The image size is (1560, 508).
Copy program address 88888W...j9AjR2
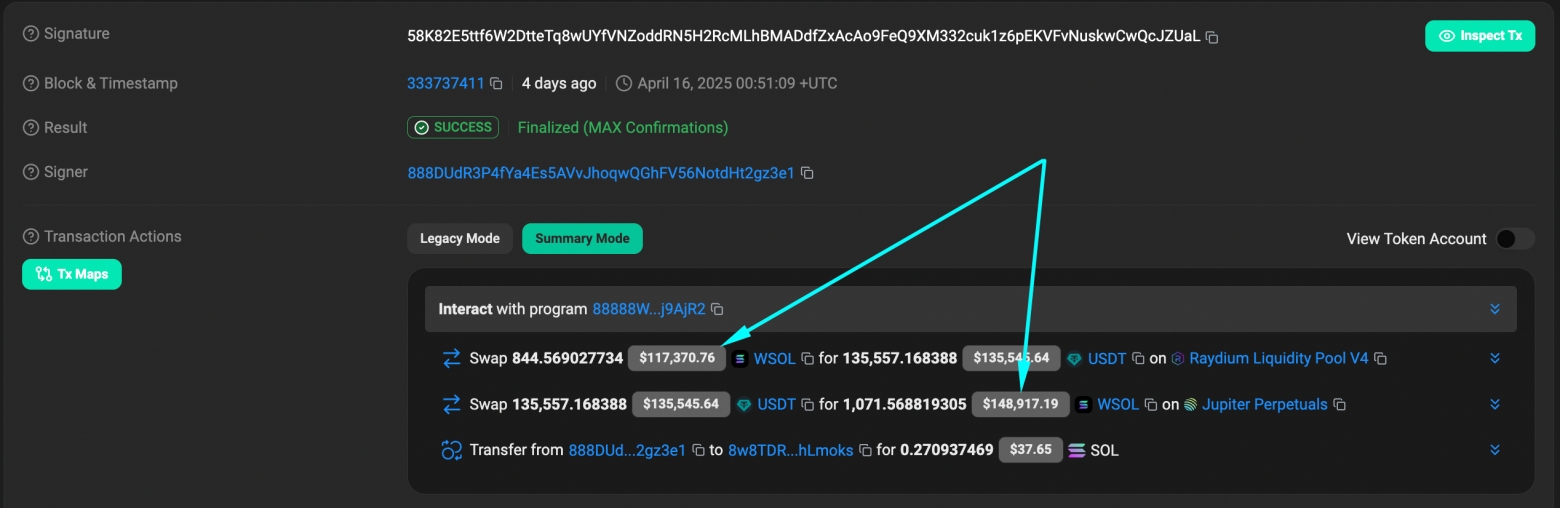[717, 309]
